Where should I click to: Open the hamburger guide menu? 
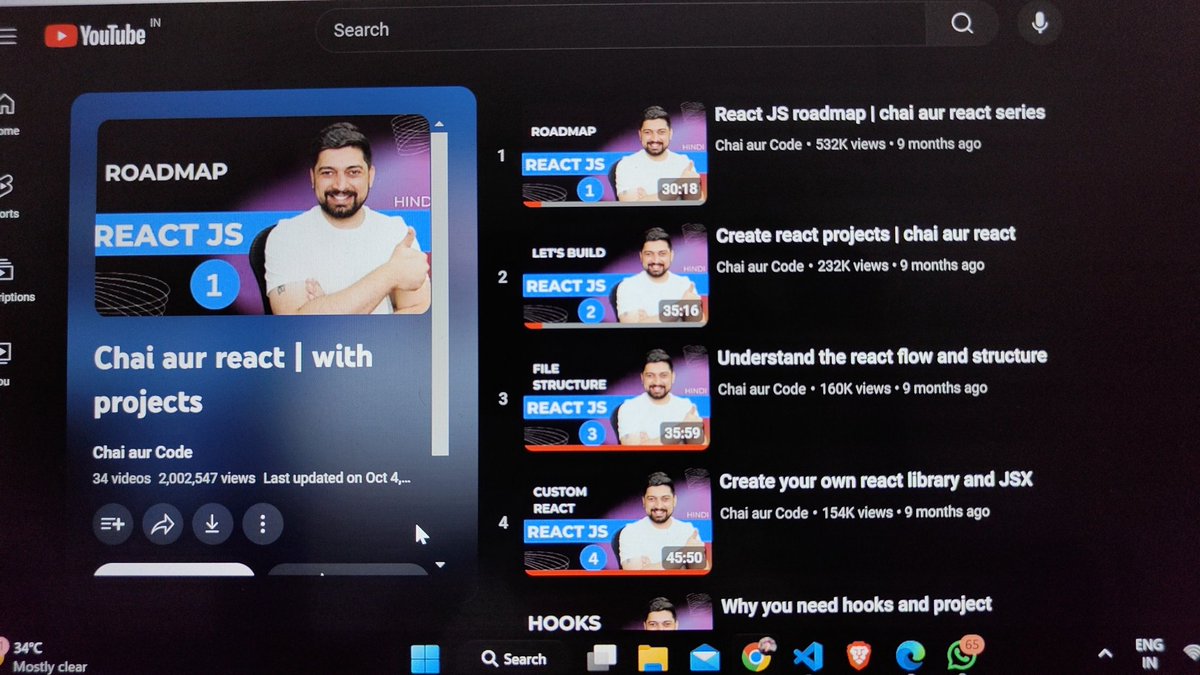8,37
